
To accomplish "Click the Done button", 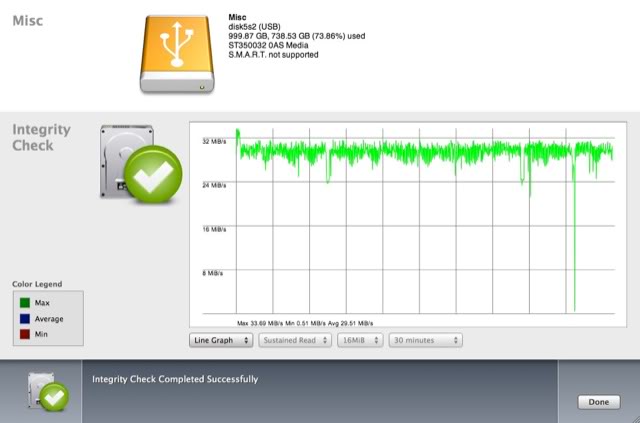I will point(599,402).
